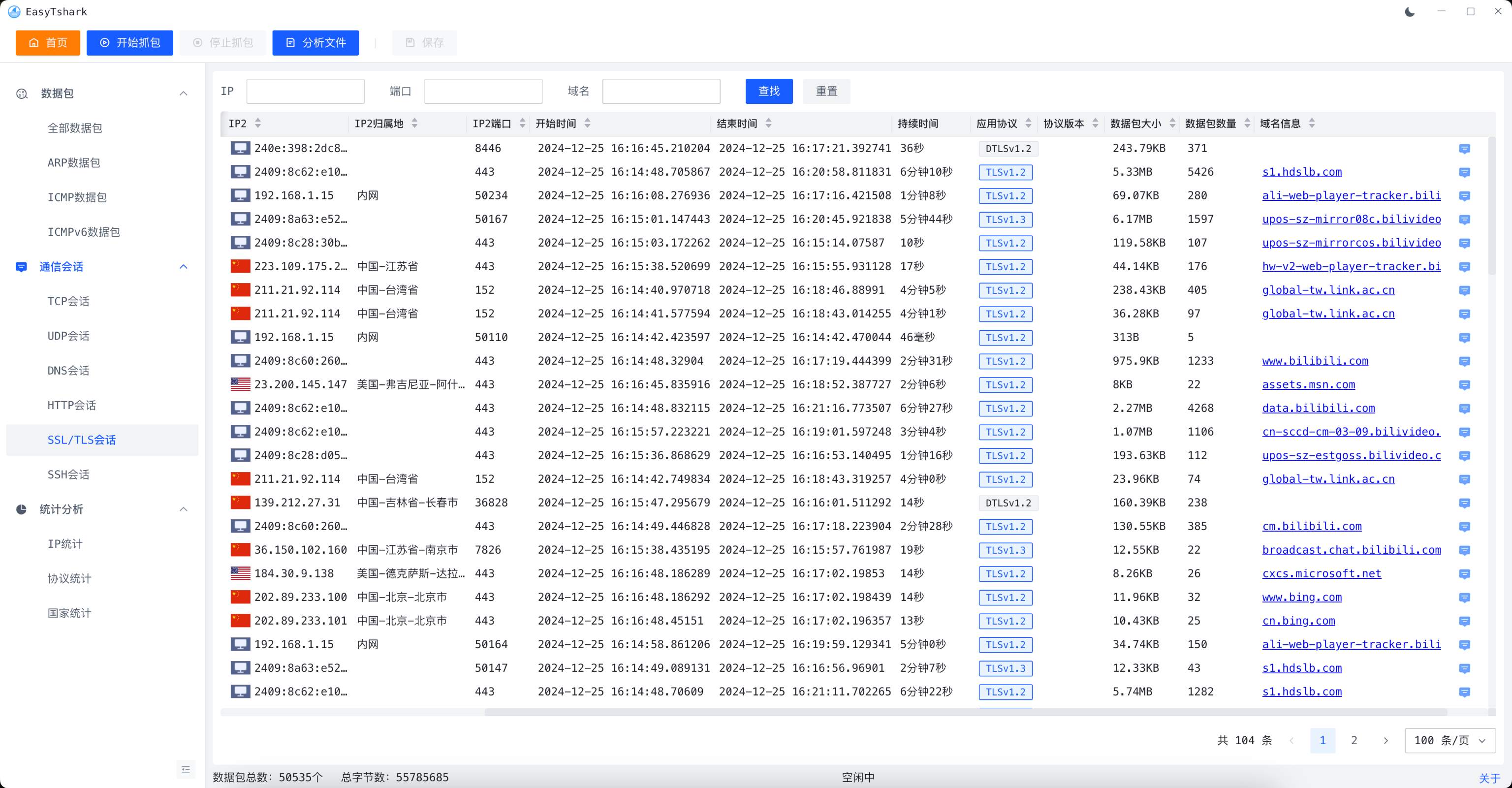The height and width of the screenshot is (788, 1512).
Task: Collapse the 通信会话 section chevron
Action: click(x=183, y=266)
